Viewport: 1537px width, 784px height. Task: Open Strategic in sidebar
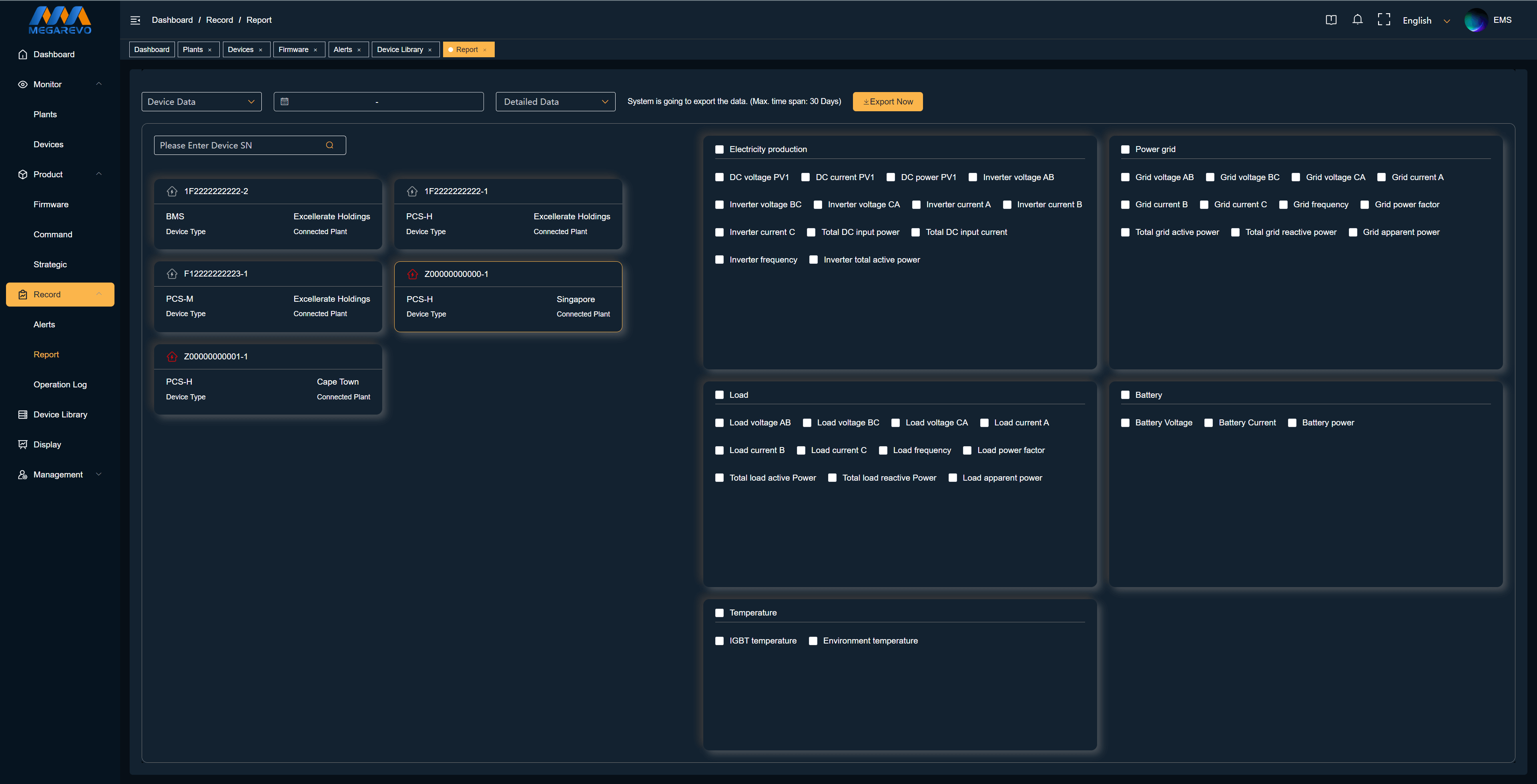click(50, 264)
